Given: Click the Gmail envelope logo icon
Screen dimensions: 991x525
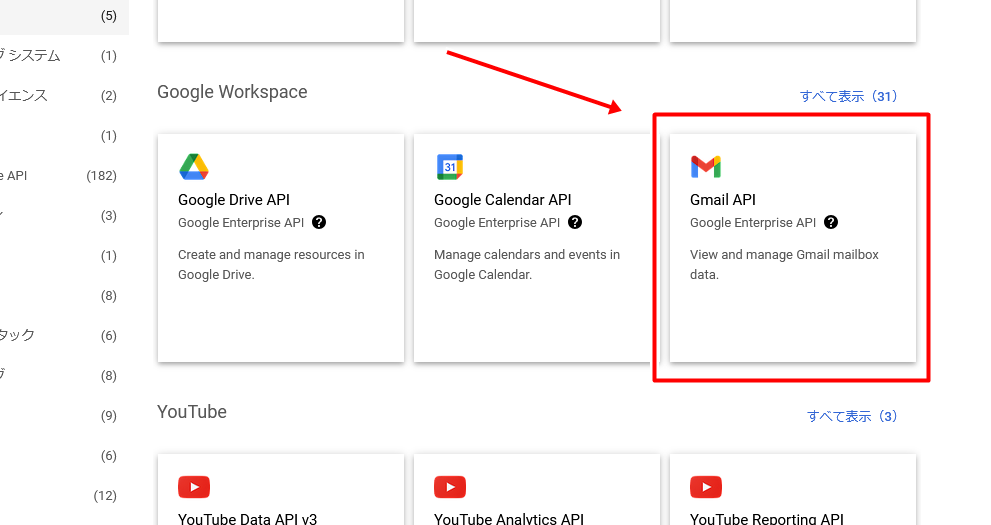Looking at the screenshot, I should (x=706, y=167).
